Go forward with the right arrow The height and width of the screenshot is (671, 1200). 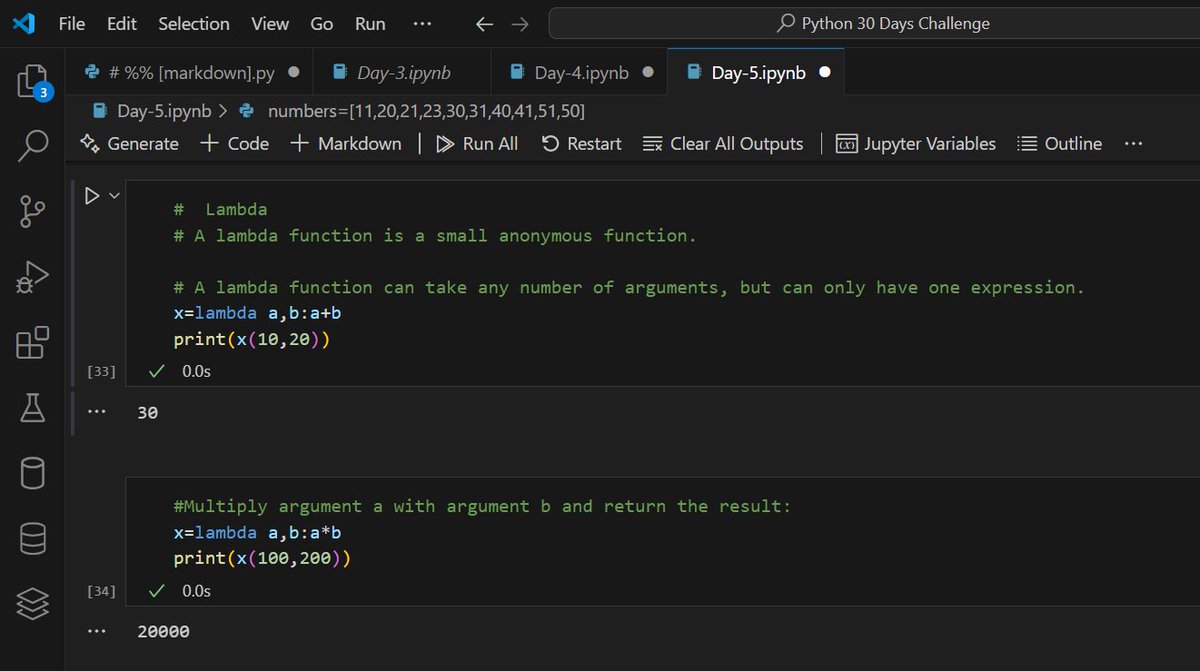click(520, 24)
